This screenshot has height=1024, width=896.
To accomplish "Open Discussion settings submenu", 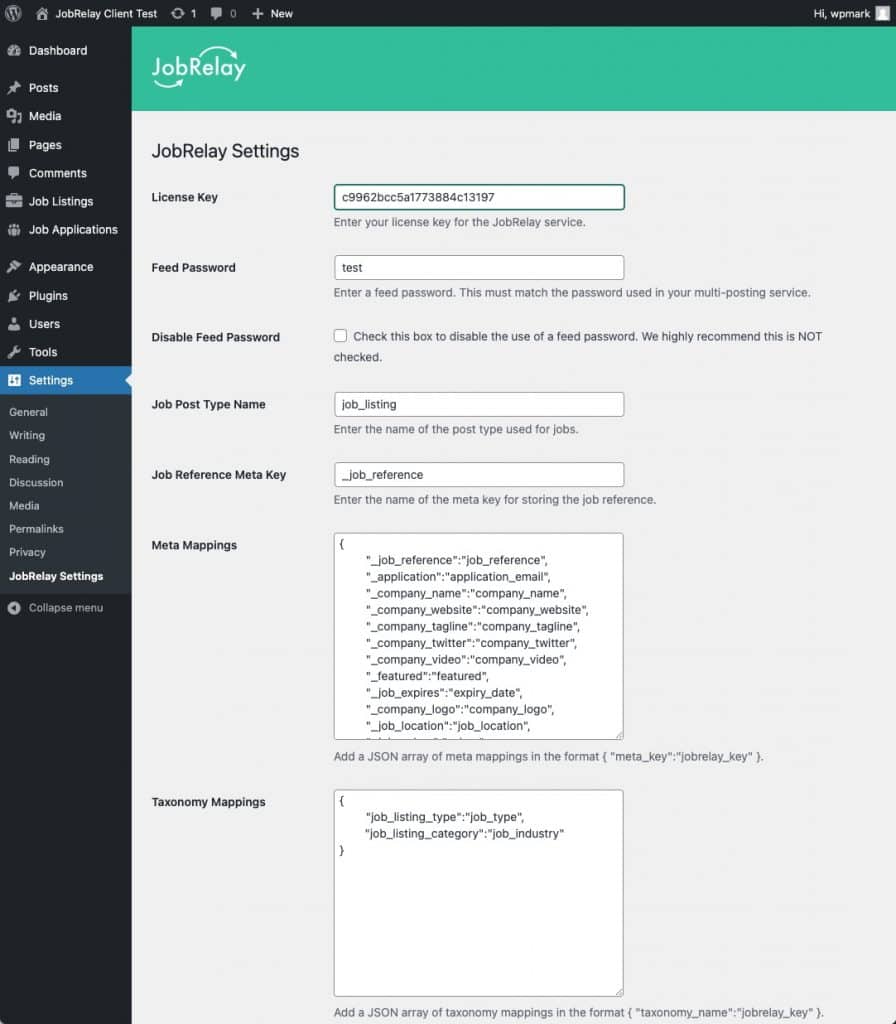I will point(36,482).
